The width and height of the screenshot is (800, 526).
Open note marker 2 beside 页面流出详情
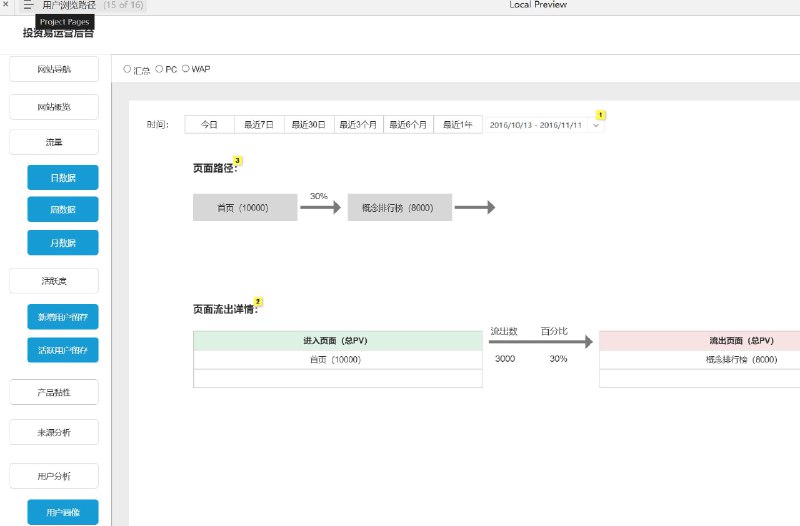point(258,302)
